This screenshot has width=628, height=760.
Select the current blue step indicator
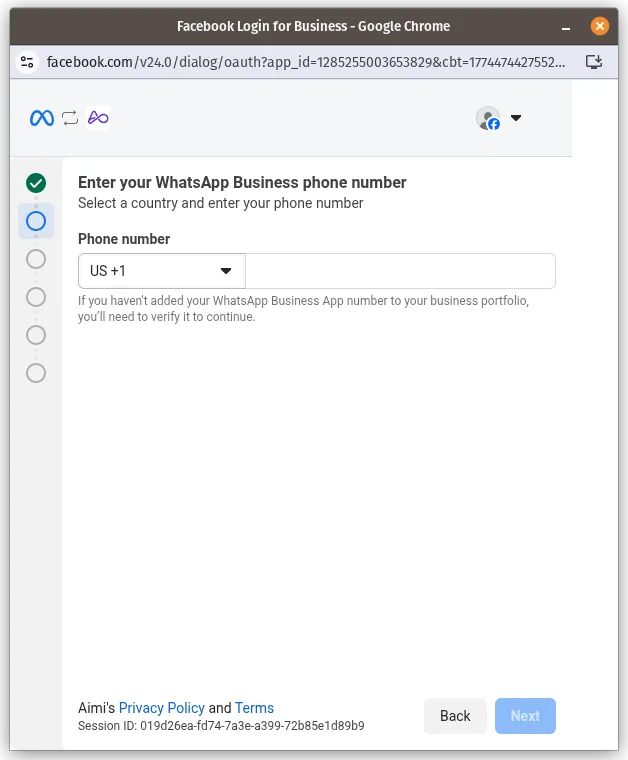tap(36, 221)
